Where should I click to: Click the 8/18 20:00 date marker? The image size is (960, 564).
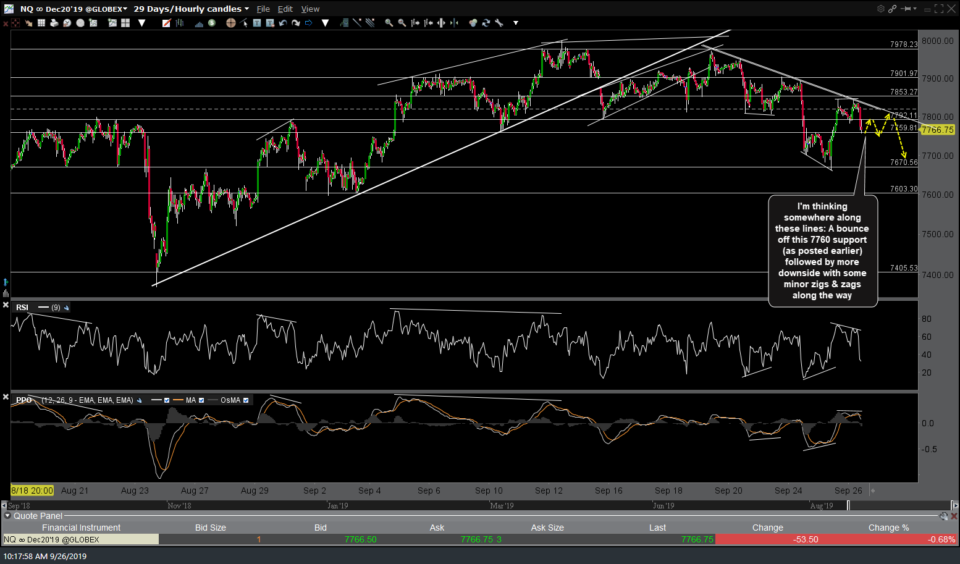(x=32, y=491)
